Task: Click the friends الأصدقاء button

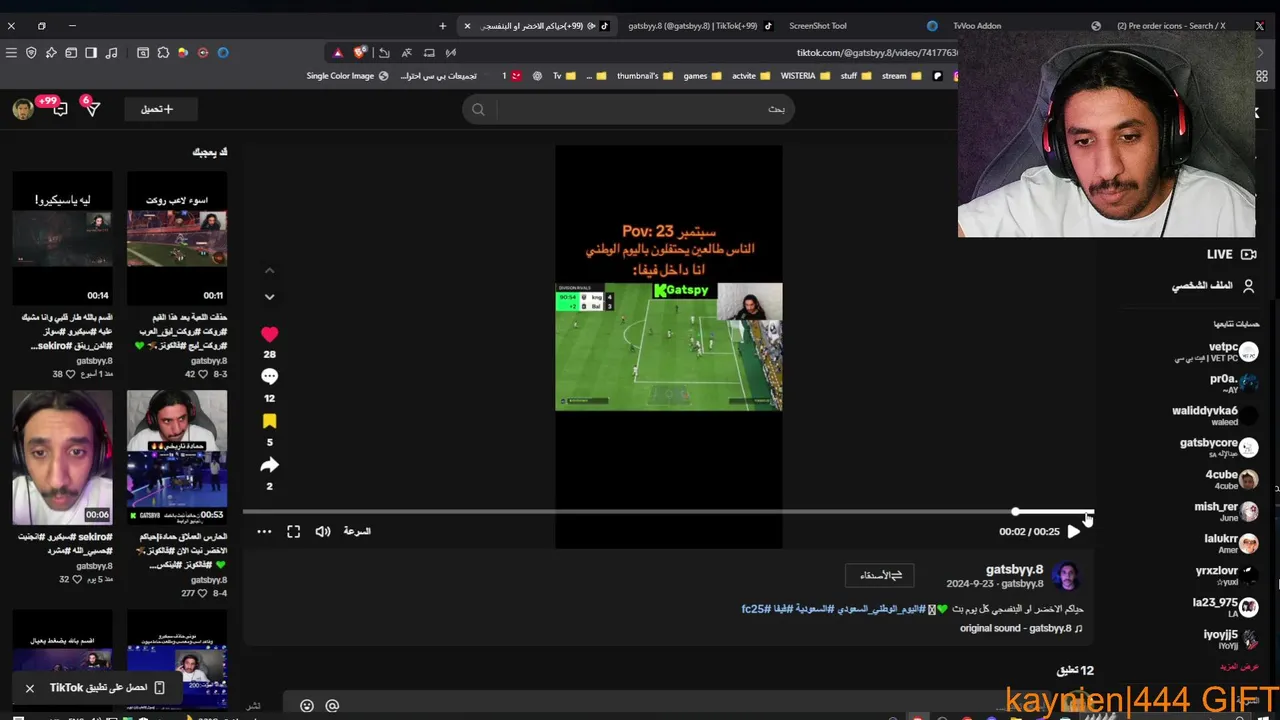Action: pyautogui.click(x=880, y=575)
